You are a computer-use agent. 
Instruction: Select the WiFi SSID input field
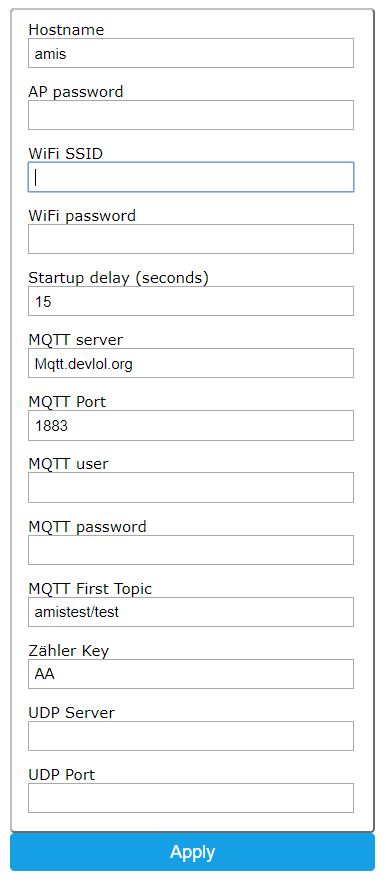point(191,177)
